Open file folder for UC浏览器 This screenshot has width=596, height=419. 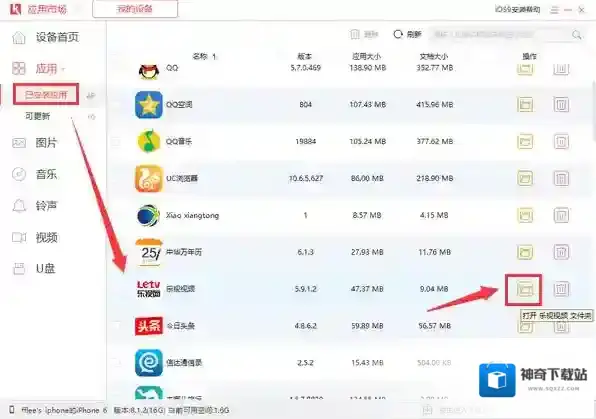point(525,178)
